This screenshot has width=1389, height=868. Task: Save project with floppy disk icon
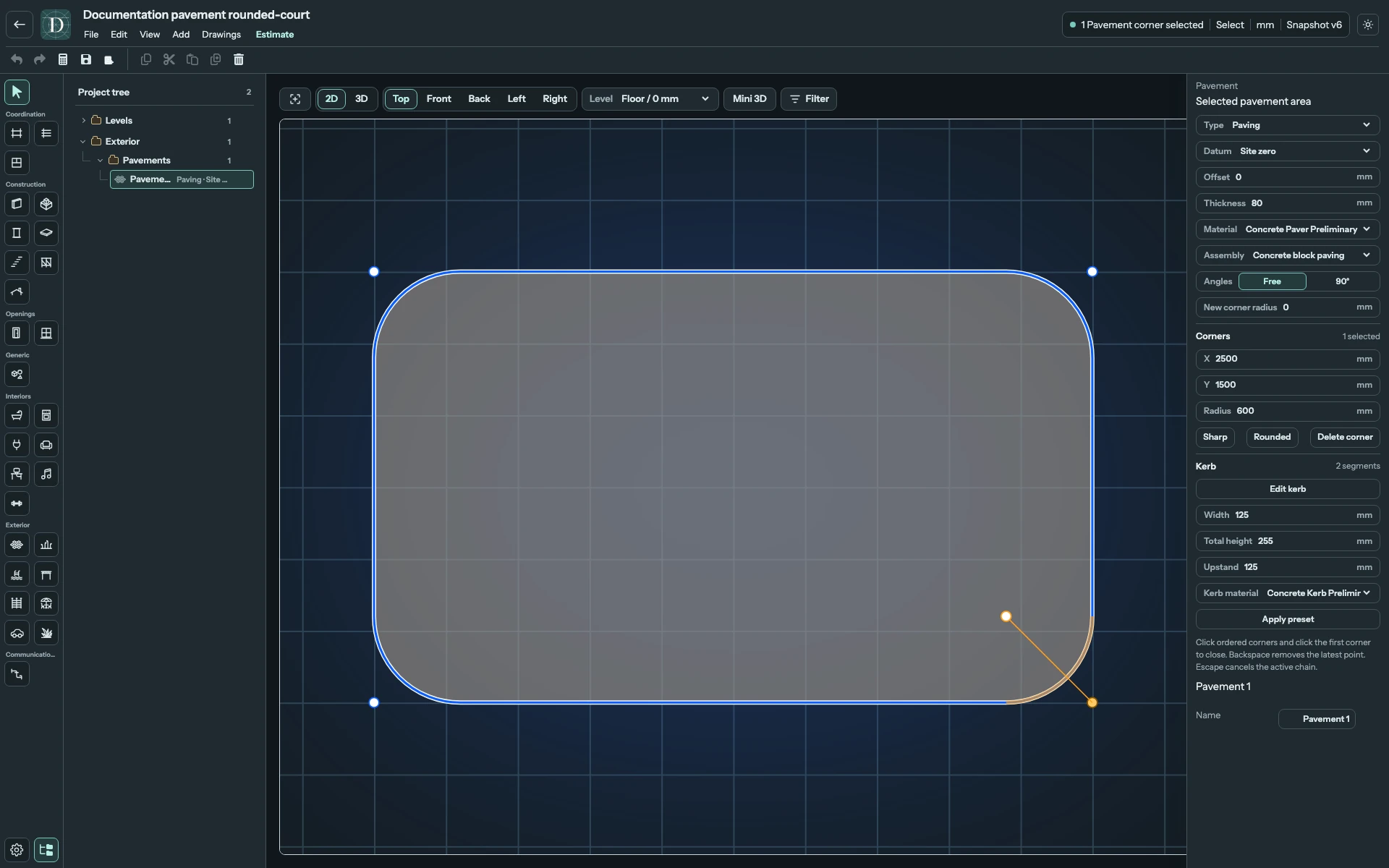[86, 59]
